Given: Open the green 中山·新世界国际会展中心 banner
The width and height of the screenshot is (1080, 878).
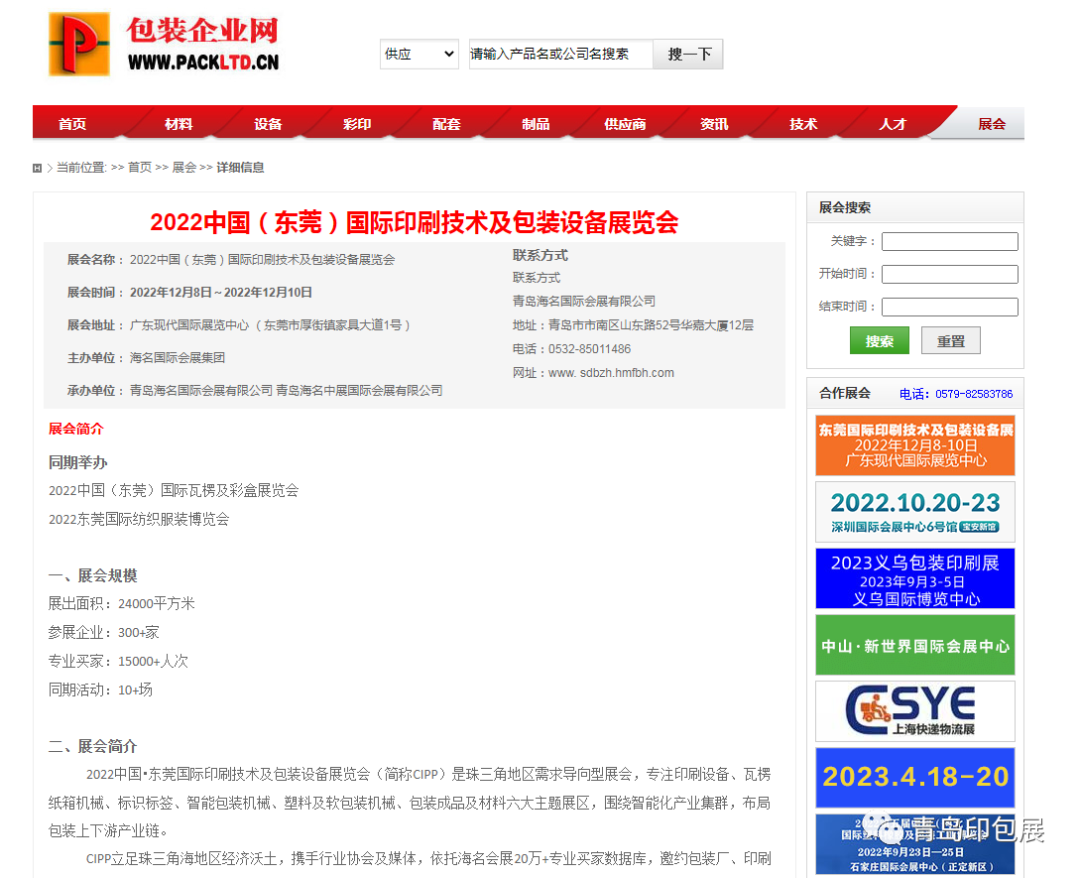Looking at the screenshot, I should point(915,645).
